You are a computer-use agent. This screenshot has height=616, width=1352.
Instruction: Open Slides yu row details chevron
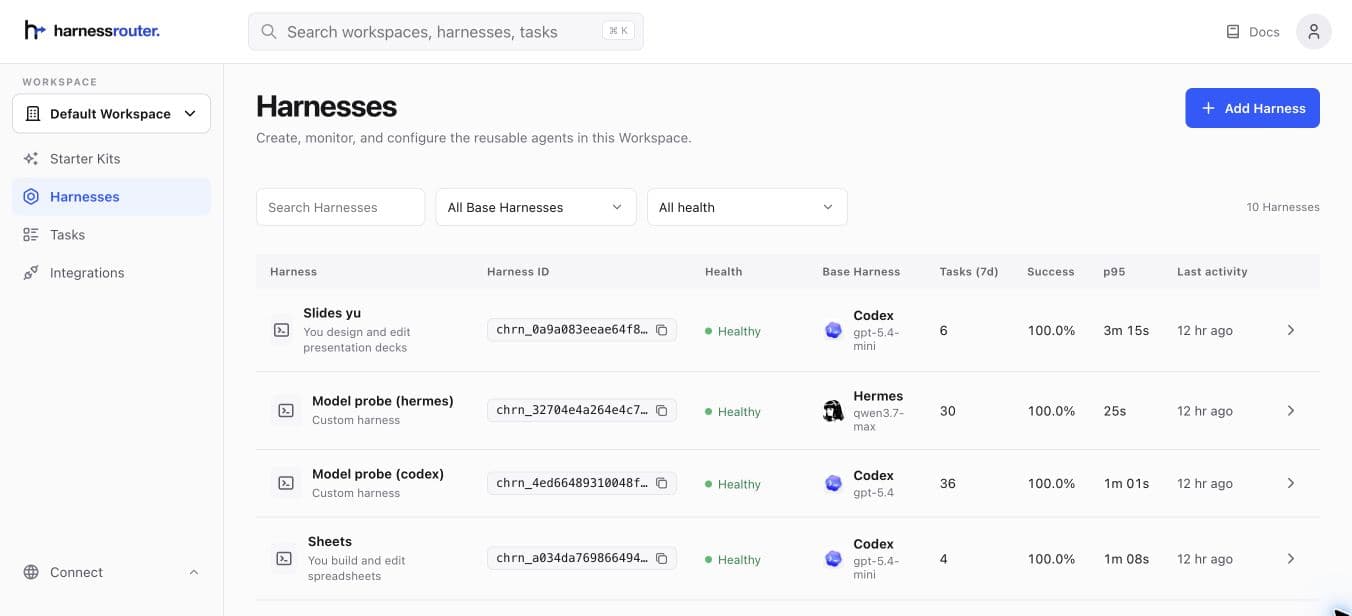tap(1291, 330)
